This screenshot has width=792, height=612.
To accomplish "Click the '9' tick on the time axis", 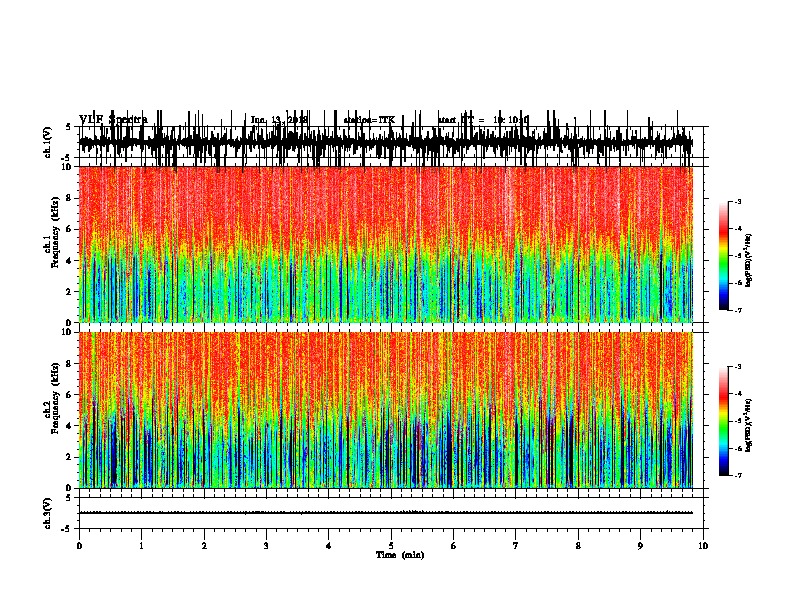I will 640,546.
